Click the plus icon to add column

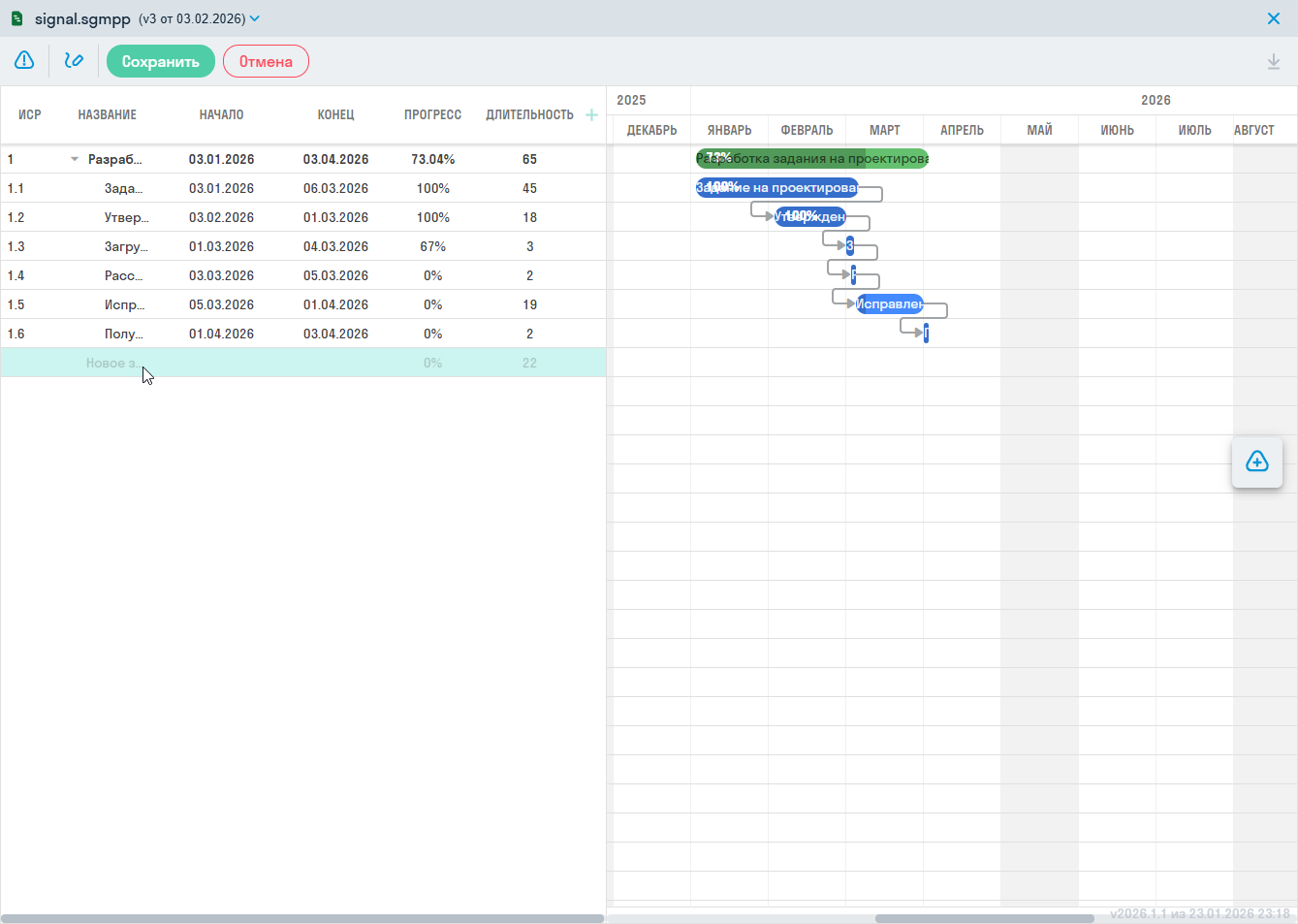pos(591,114)
